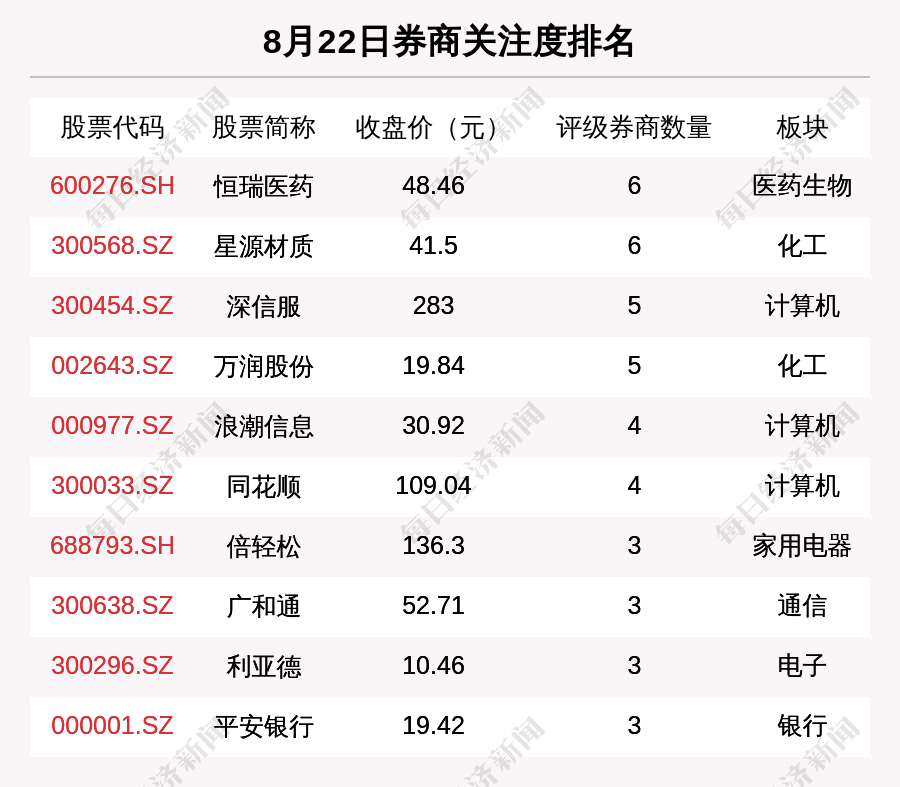Select stock code 300296.SZ
Viewport: 900px width, 787px height.
point(112,666)
